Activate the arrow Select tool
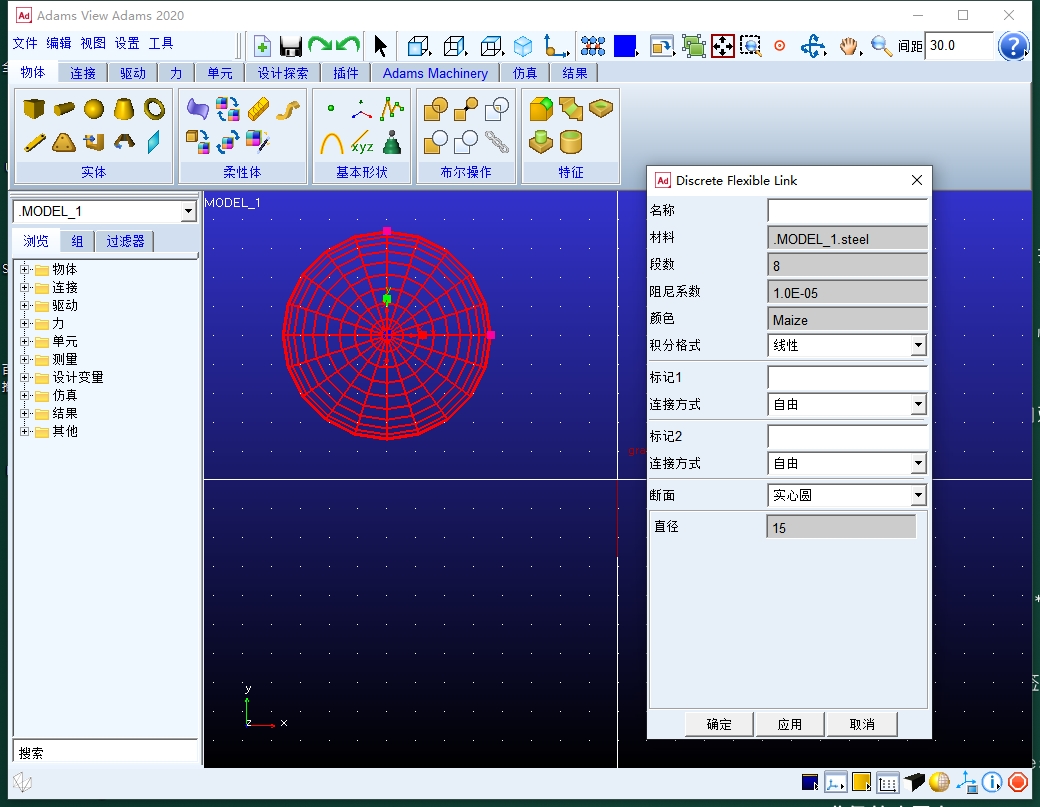 pos(380,46)
